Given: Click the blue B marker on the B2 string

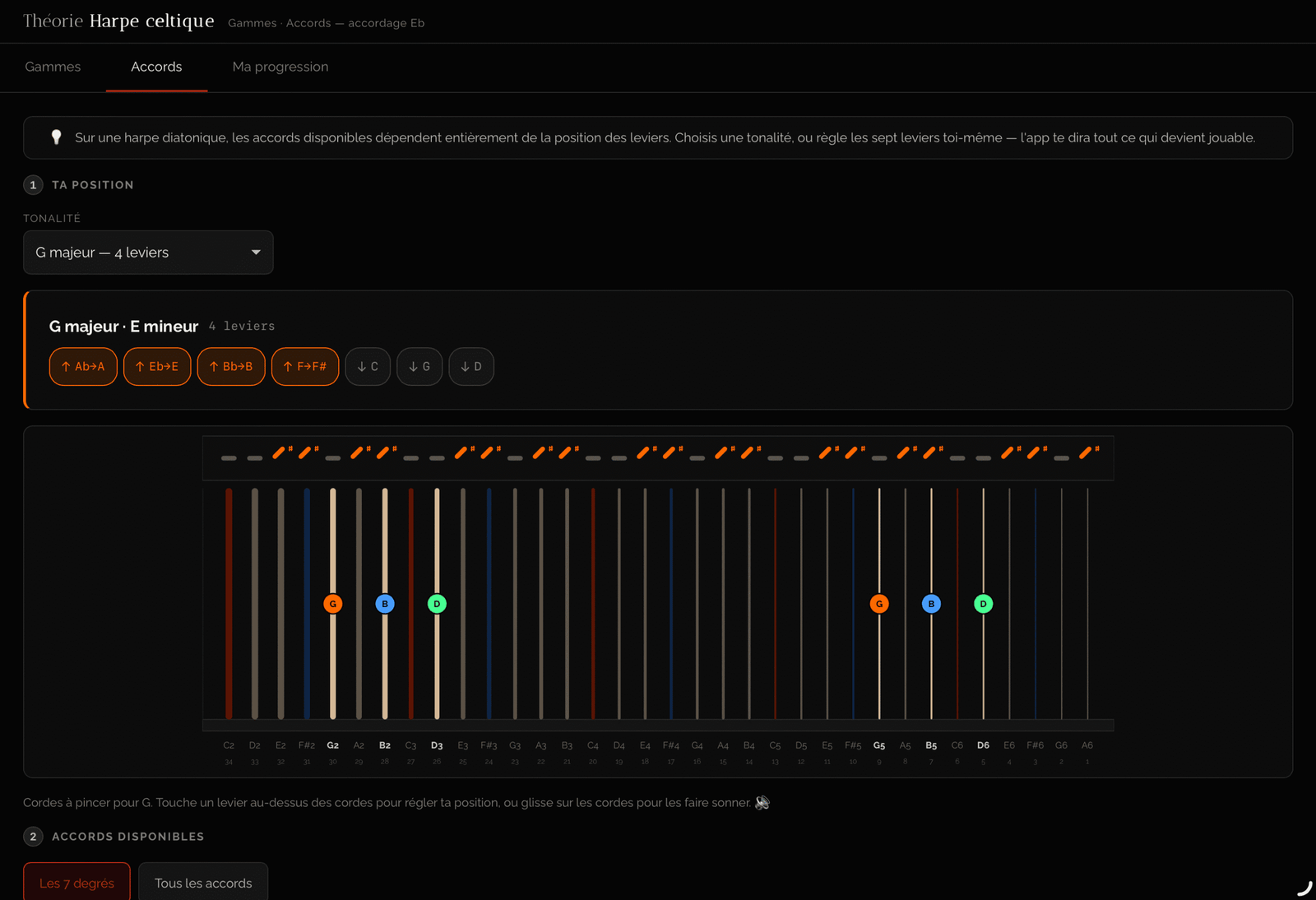Looking at the screenshot, I should tap(385, 604).
